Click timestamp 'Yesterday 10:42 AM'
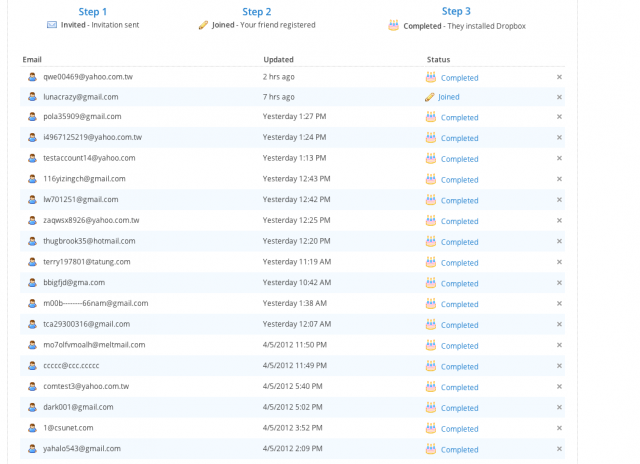The height and width of the screenshot is (464, 640). click(x=297, y=282)
